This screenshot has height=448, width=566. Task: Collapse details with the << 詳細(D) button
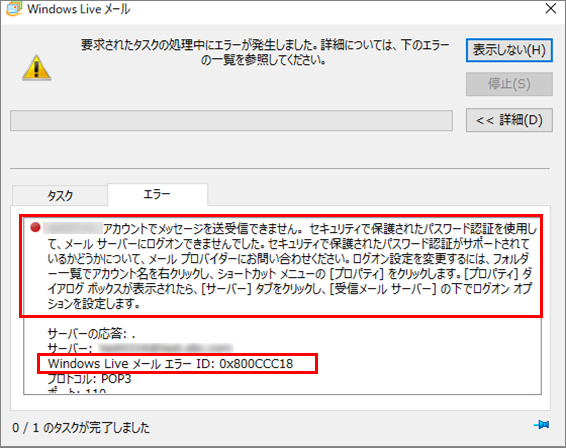509,120
